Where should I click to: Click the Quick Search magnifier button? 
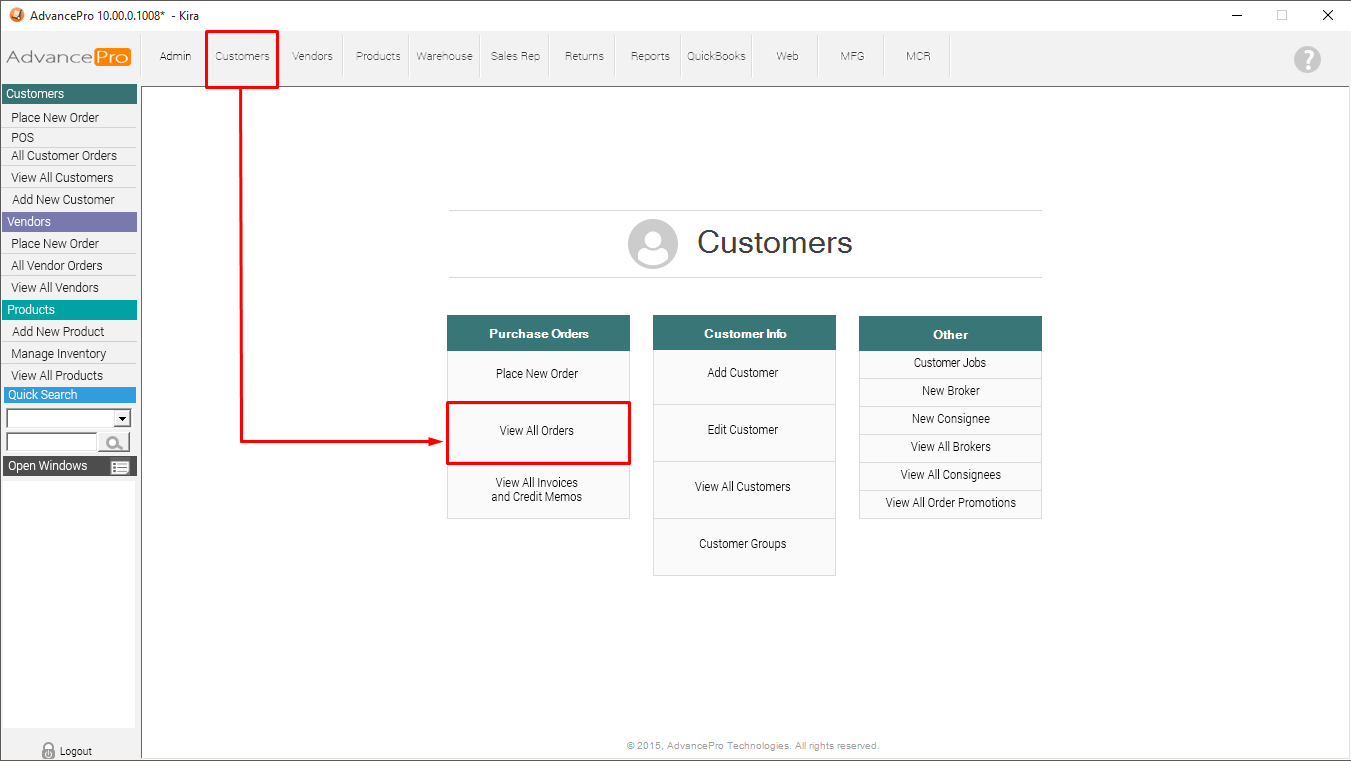(x=114, y=442)
